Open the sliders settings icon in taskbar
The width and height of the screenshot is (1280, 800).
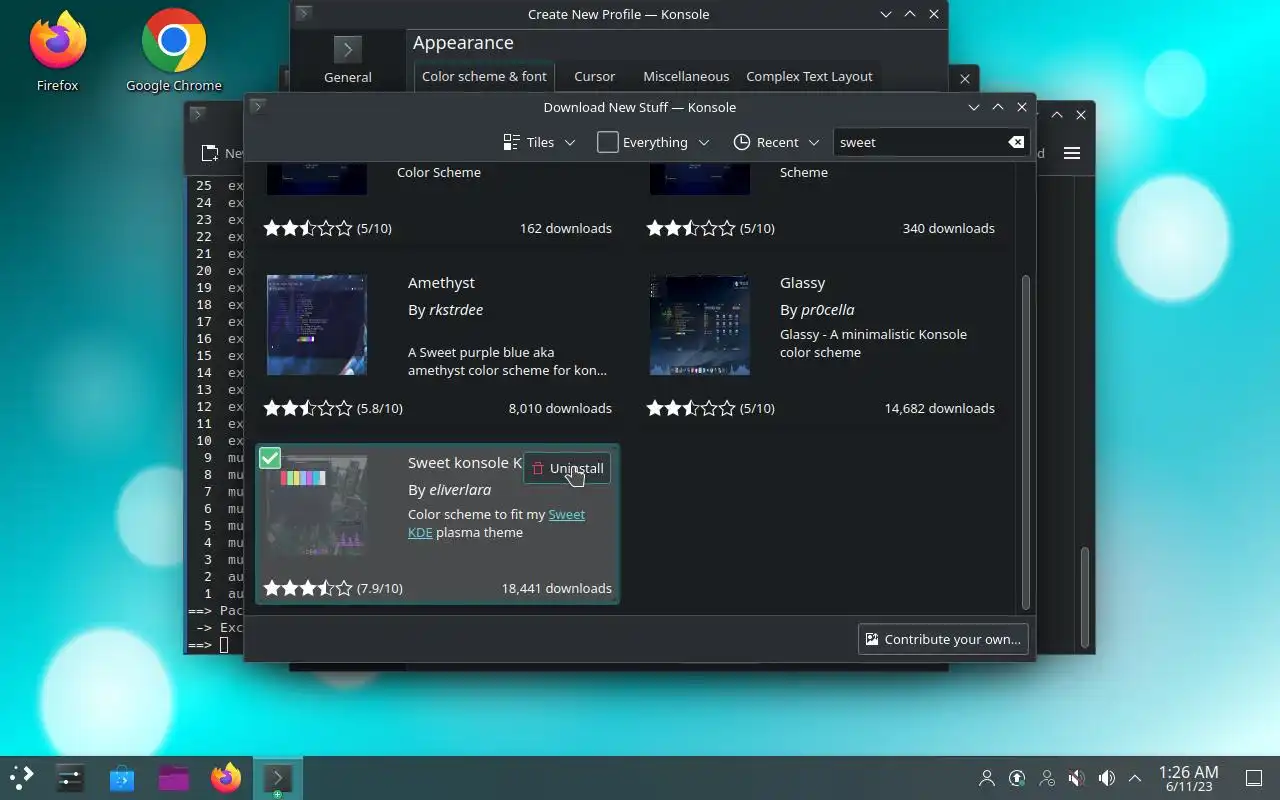coord(70,777)
